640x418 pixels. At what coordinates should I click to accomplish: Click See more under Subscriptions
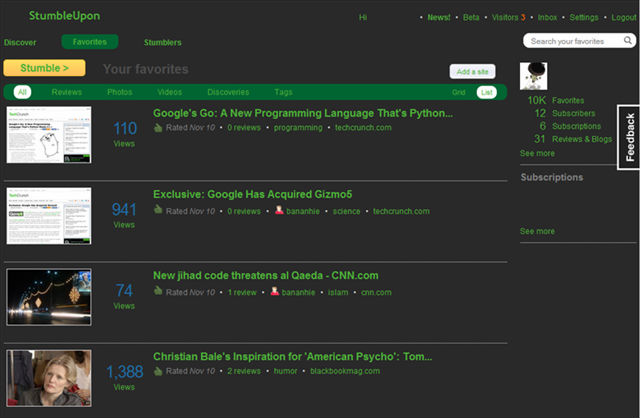[537, 231]
